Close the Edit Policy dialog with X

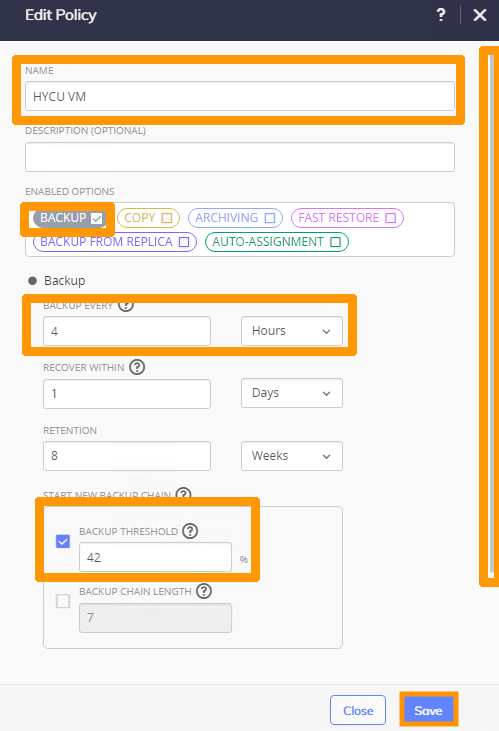(480, 15)
